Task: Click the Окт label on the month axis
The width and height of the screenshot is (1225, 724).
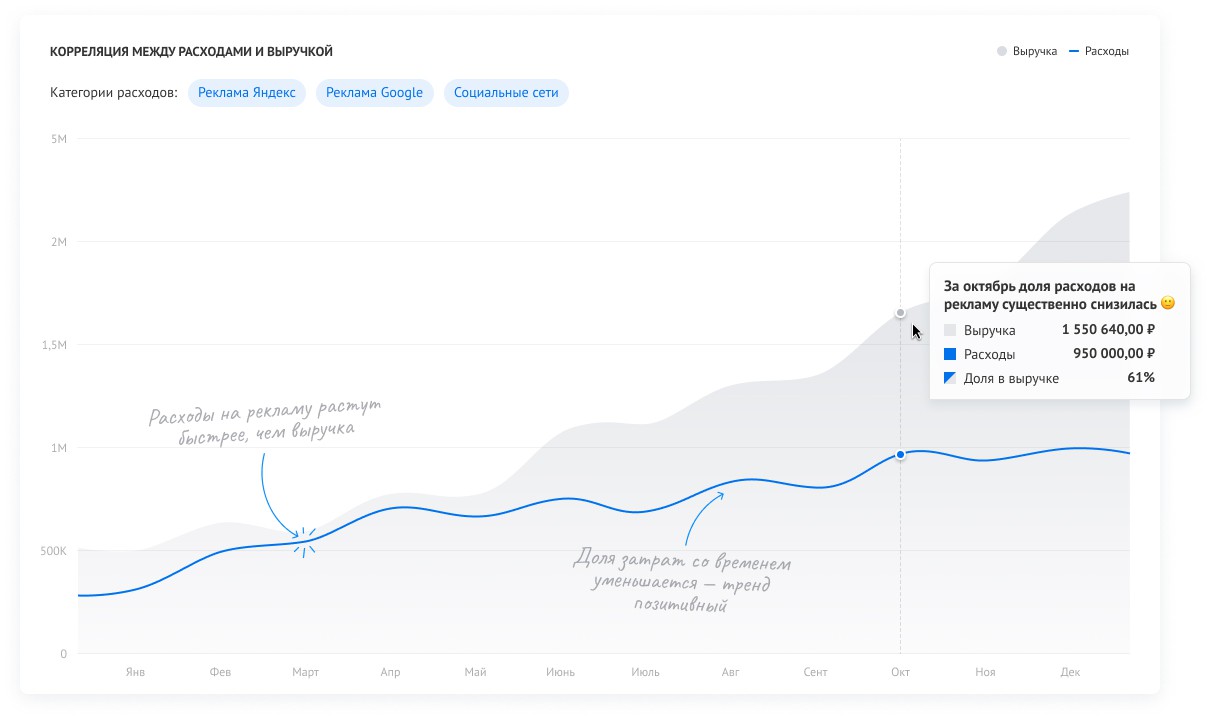Action: coord(900,672)
